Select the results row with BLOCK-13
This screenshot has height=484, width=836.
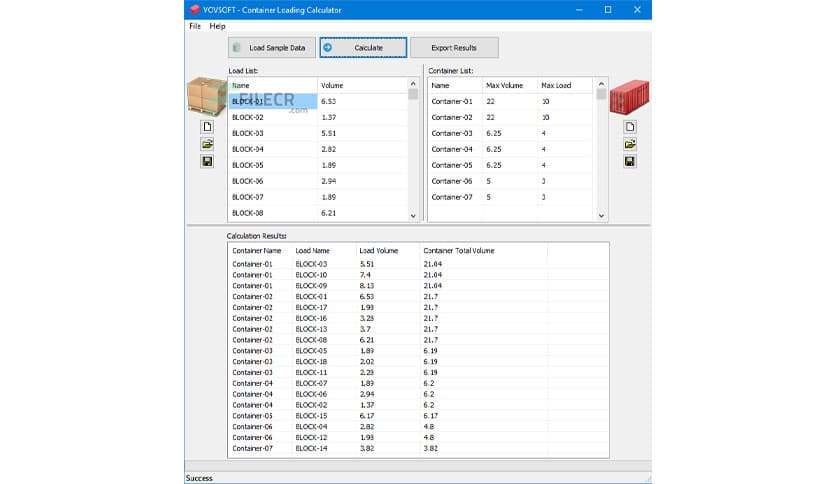(418, 329)
